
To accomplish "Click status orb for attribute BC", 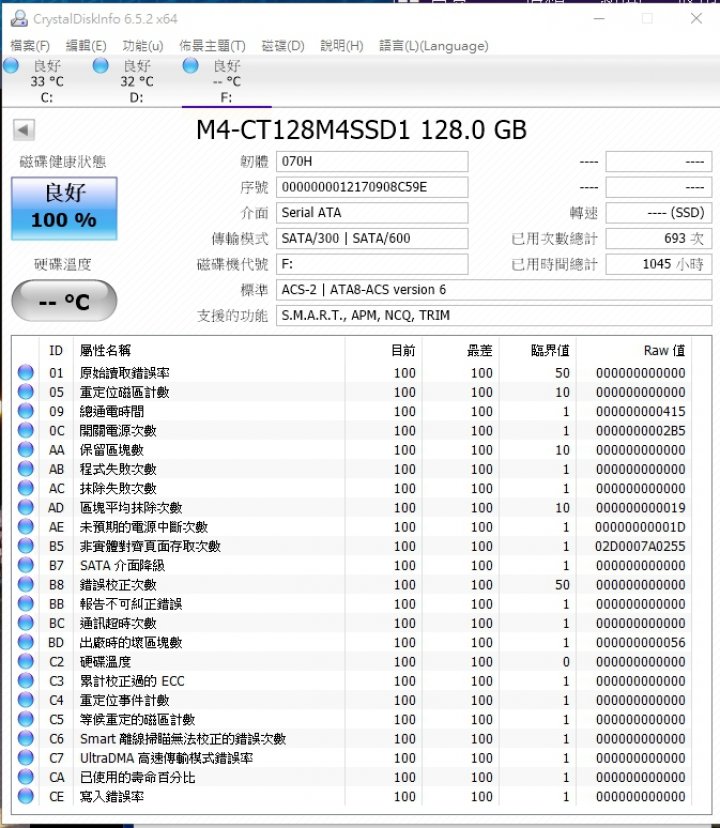I will (x=25, y=623).
